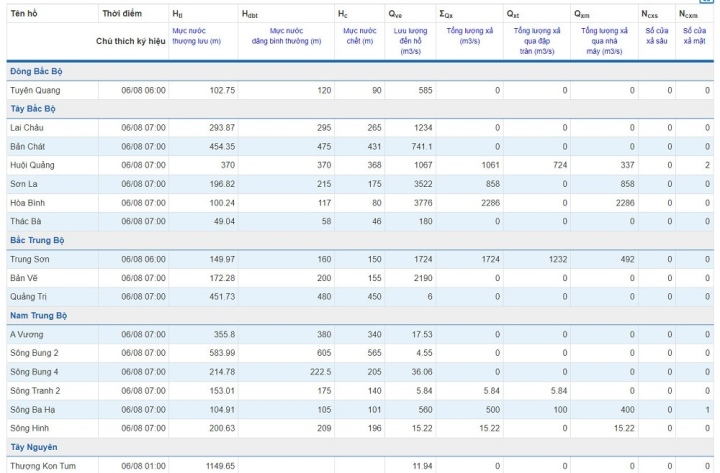Click the Thời điểm column header
The height and width of the screenshot is (473, 720).
click(x=122, y=15)
